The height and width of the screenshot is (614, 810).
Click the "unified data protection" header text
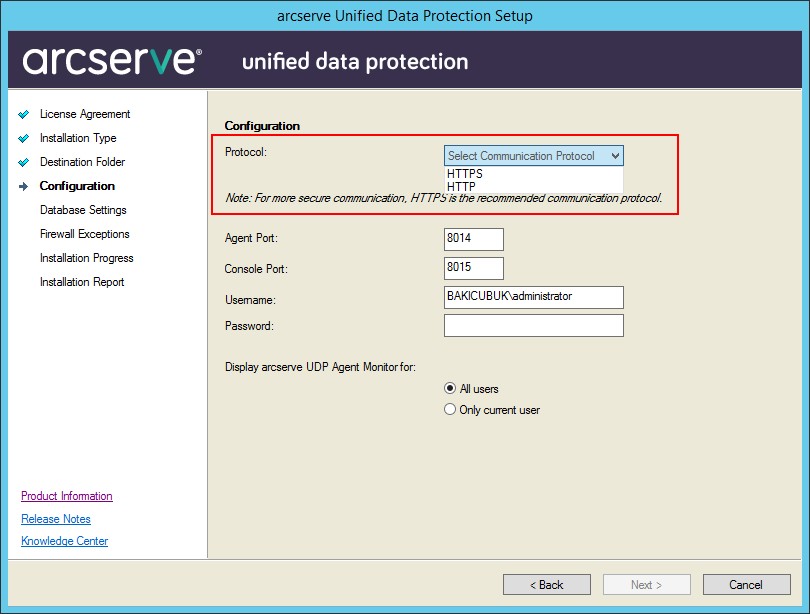point(355,61)
